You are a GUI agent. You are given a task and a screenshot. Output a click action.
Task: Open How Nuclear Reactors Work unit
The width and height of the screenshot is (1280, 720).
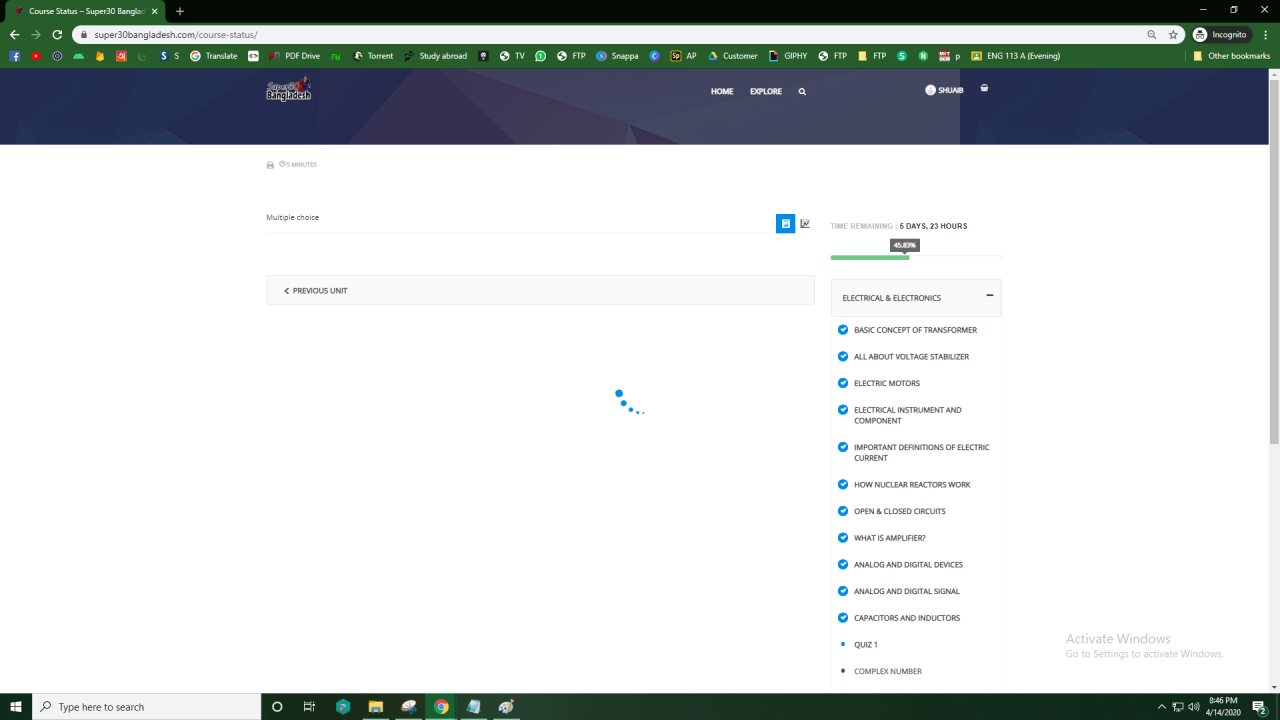[x=912, y=485]
